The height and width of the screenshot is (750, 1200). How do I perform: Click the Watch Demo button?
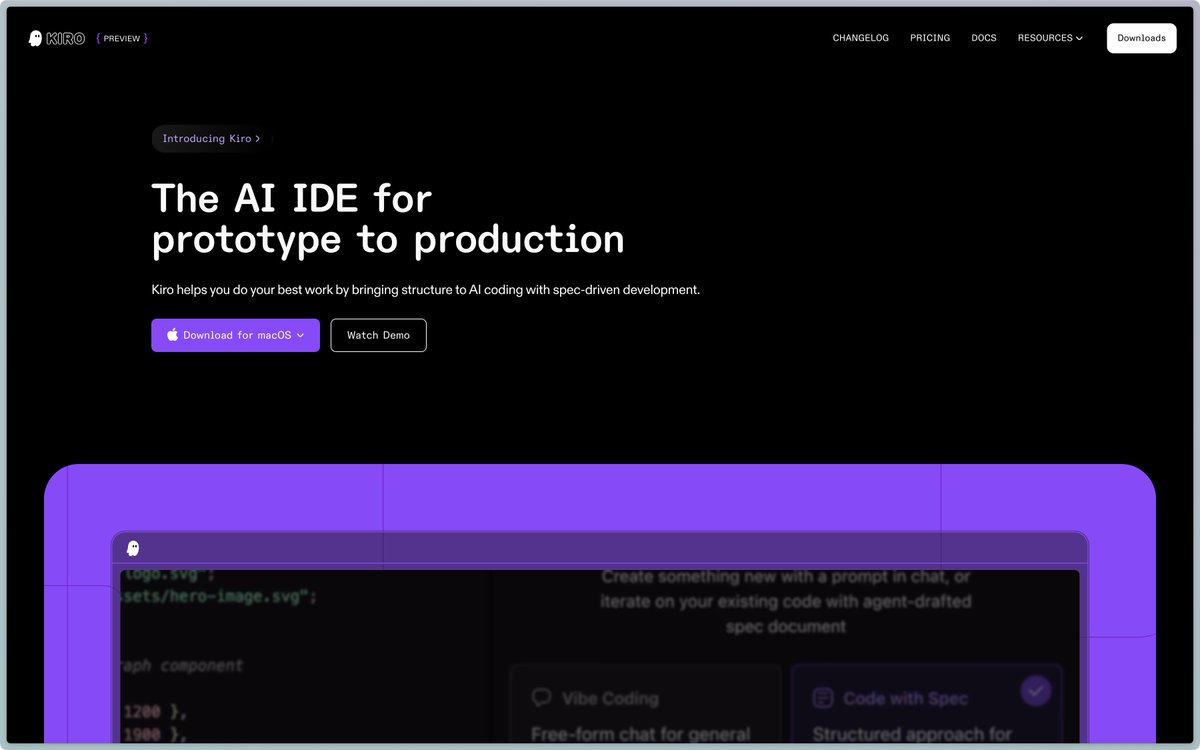(378, 335)
